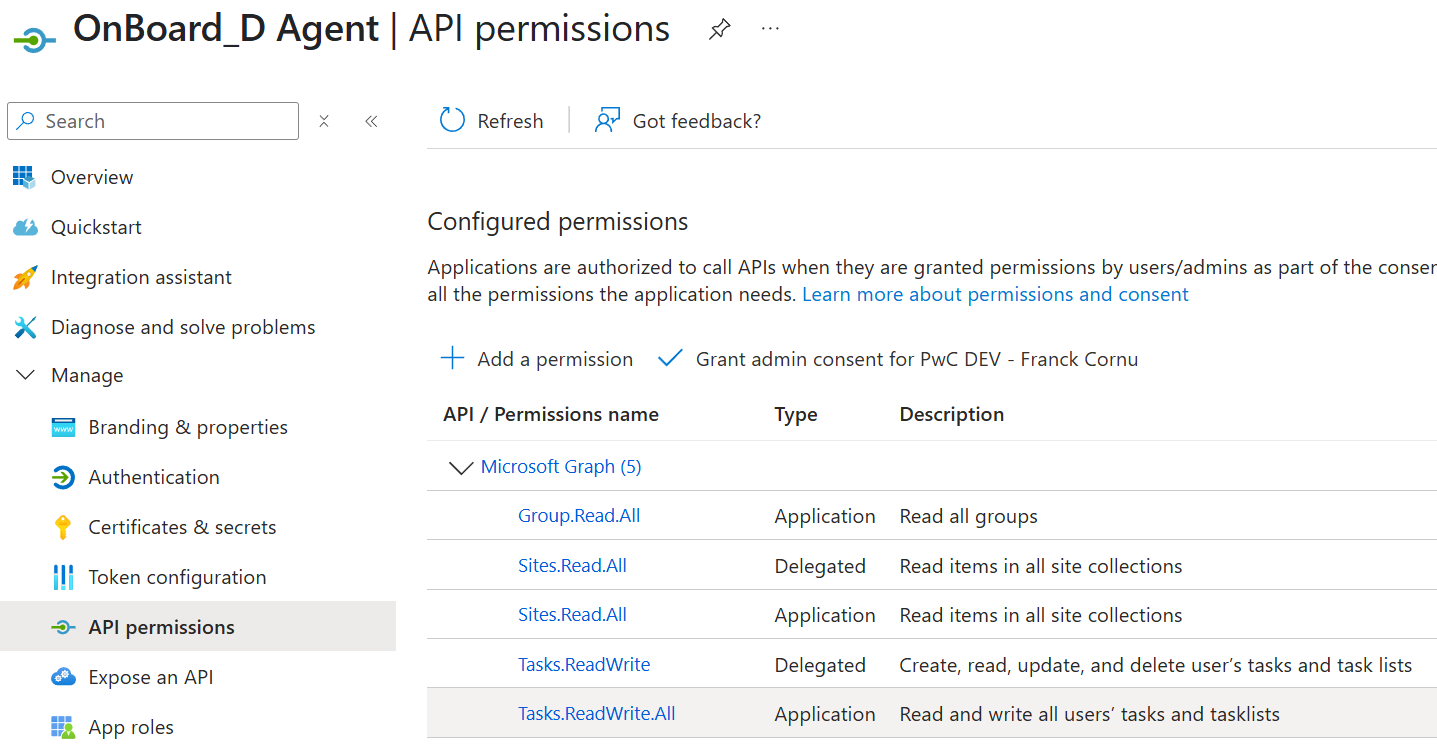Image resolution: width=1437 pixels, height=752 pixels.
Task: Click the Expose an API cloud icon
Action: point(63,677)
